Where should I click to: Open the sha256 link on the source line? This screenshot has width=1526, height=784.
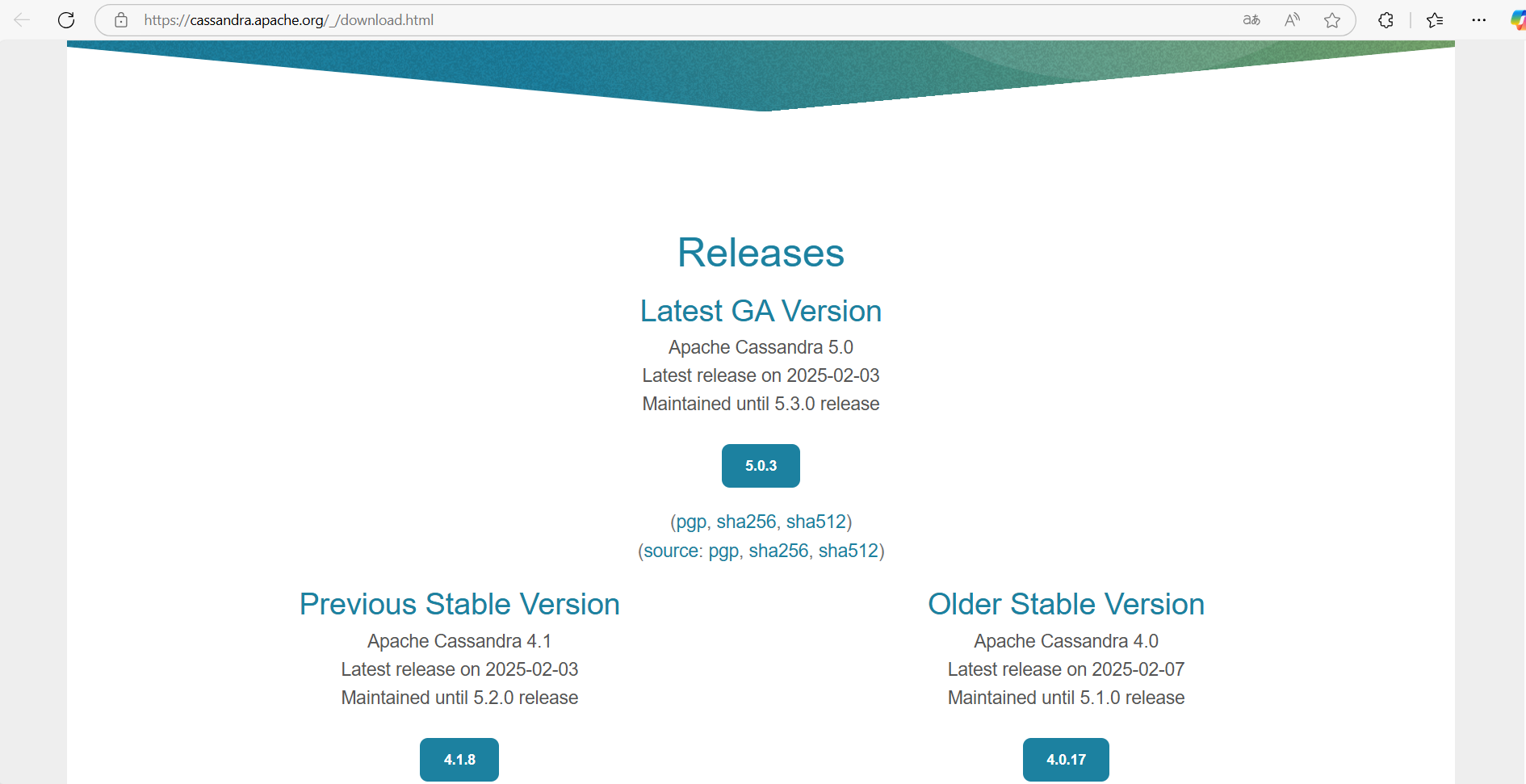pos(778,551)
